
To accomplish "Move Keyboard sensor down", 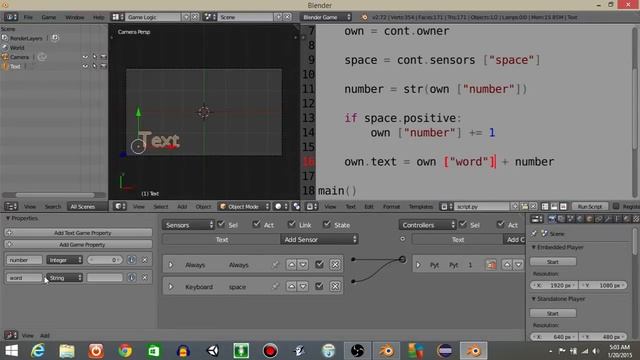I will (303, 287).
